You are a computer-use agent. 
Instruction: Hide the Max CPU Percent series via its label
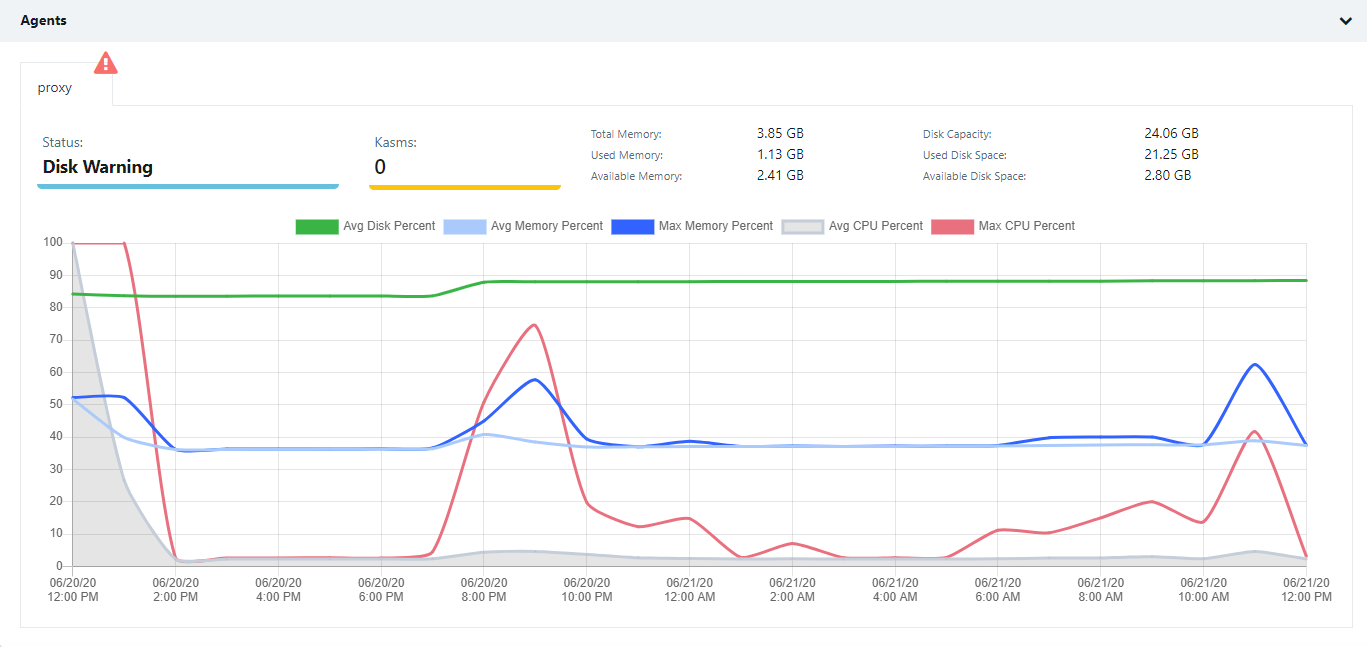(1027, 226)
